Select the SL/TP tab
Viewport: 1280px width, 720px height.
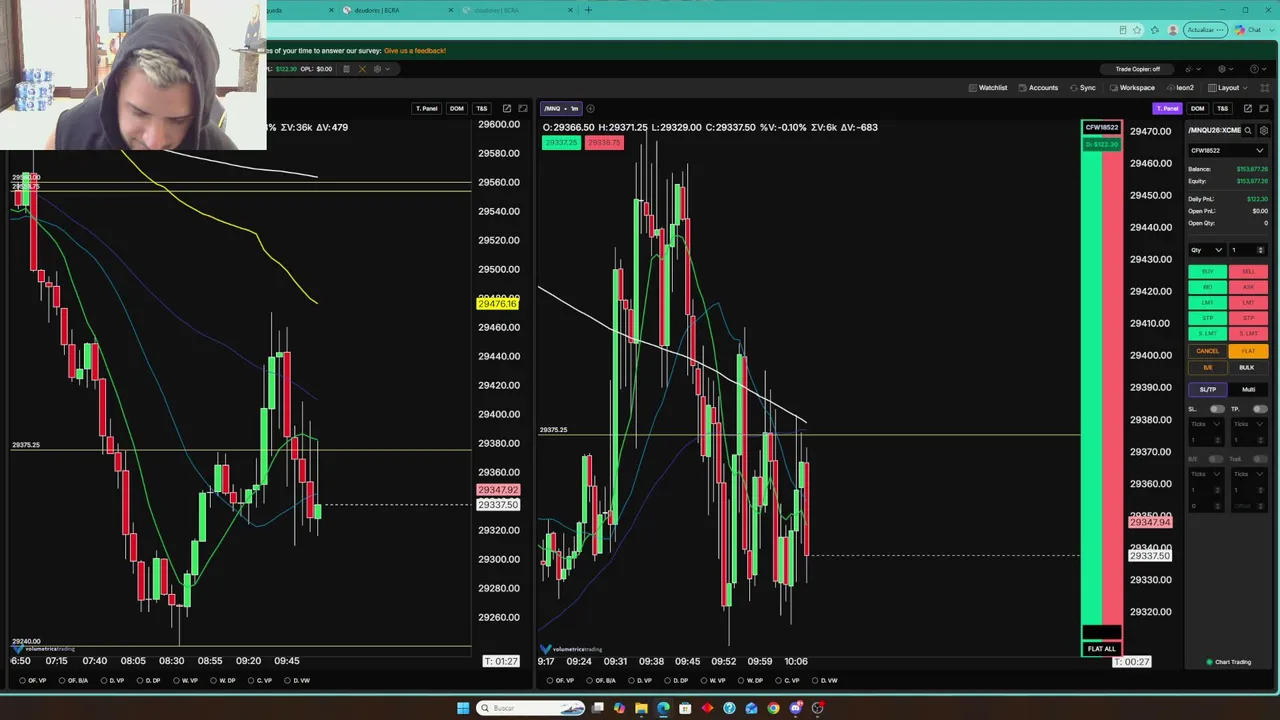[x=1208, y=390]
